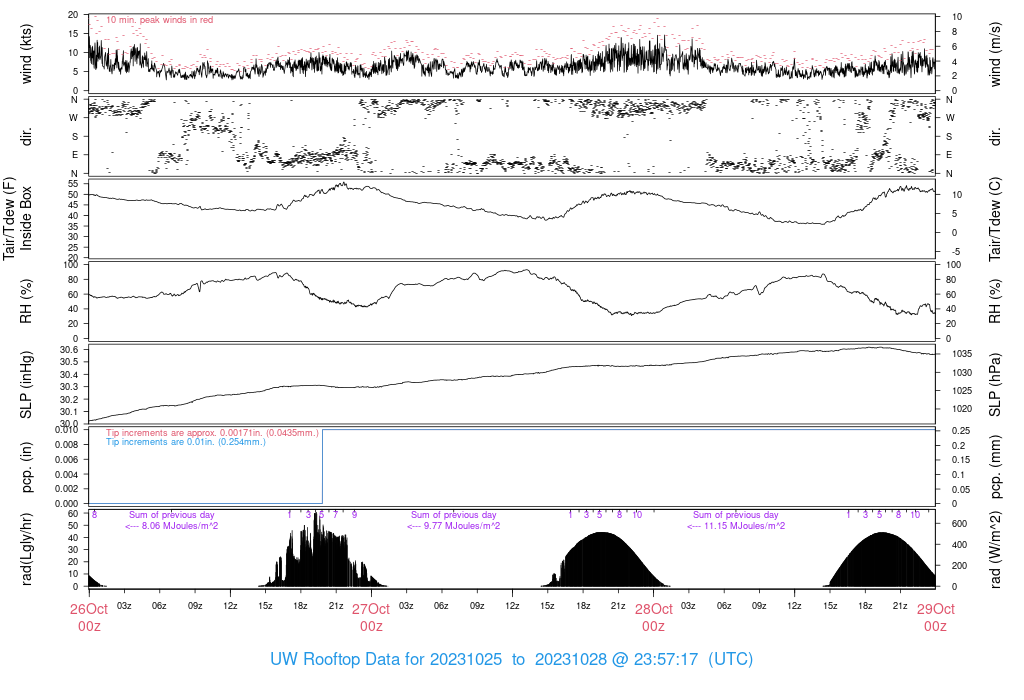1024x700 pixels.
Task: Click the SLP (inHg) axis label
Action: point(28,383)
